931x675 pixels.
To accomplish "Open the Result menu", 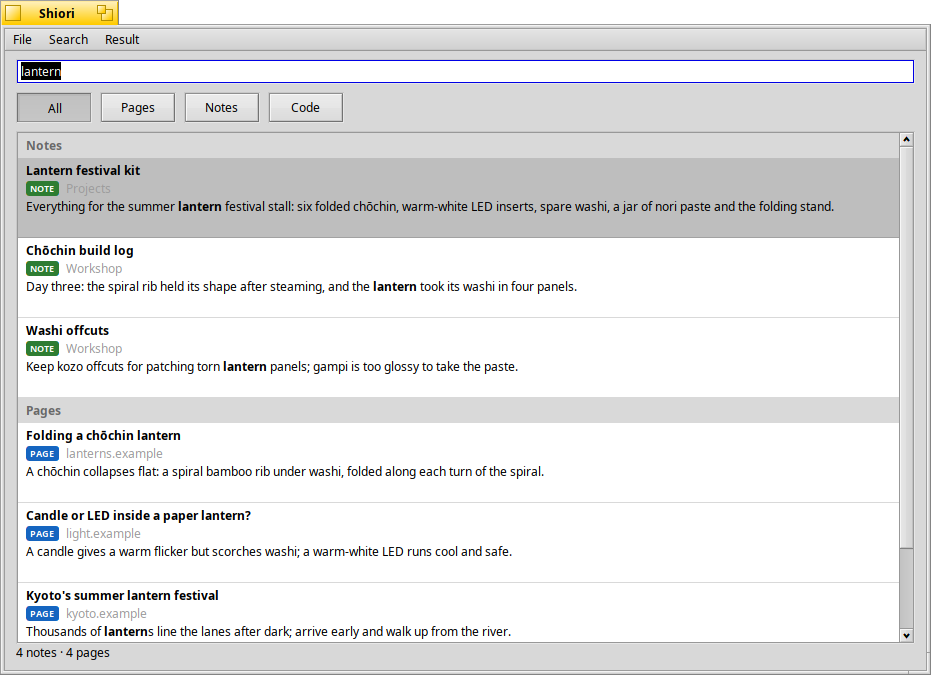I will pos(122,39).
